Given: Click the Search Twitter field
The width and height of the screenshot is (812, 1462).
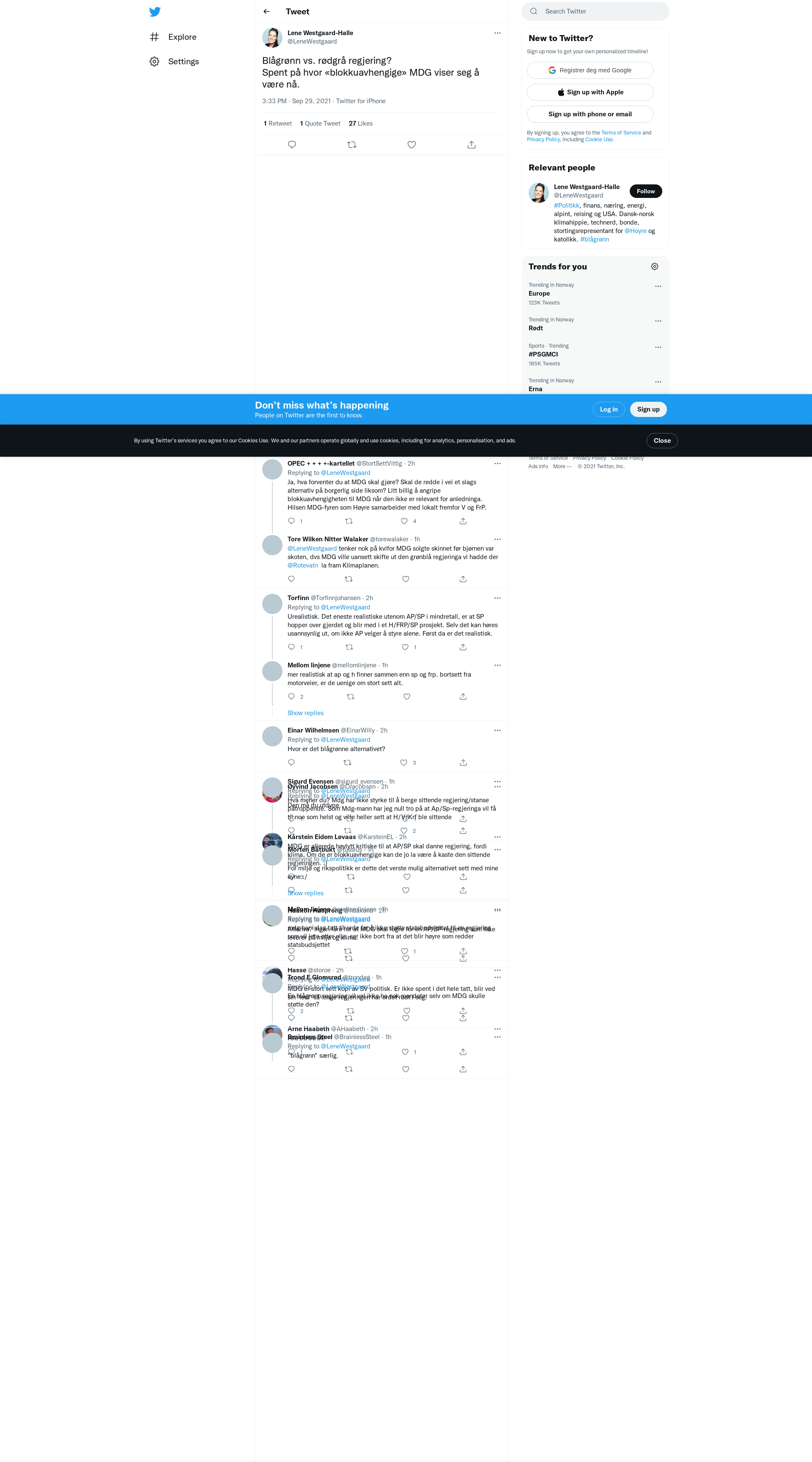Looking at the screenshot, I should coord(595,11).
